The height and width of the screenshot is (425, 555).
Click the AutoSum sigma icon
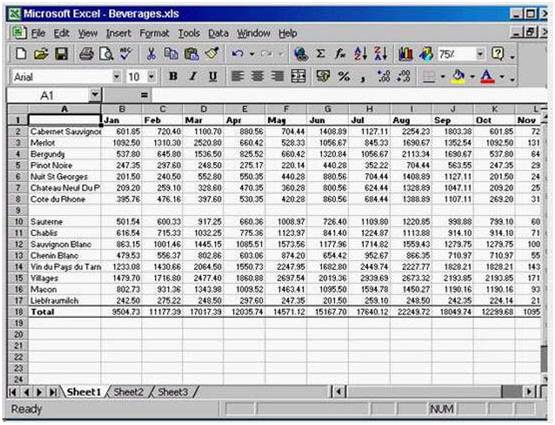(321, 54)
